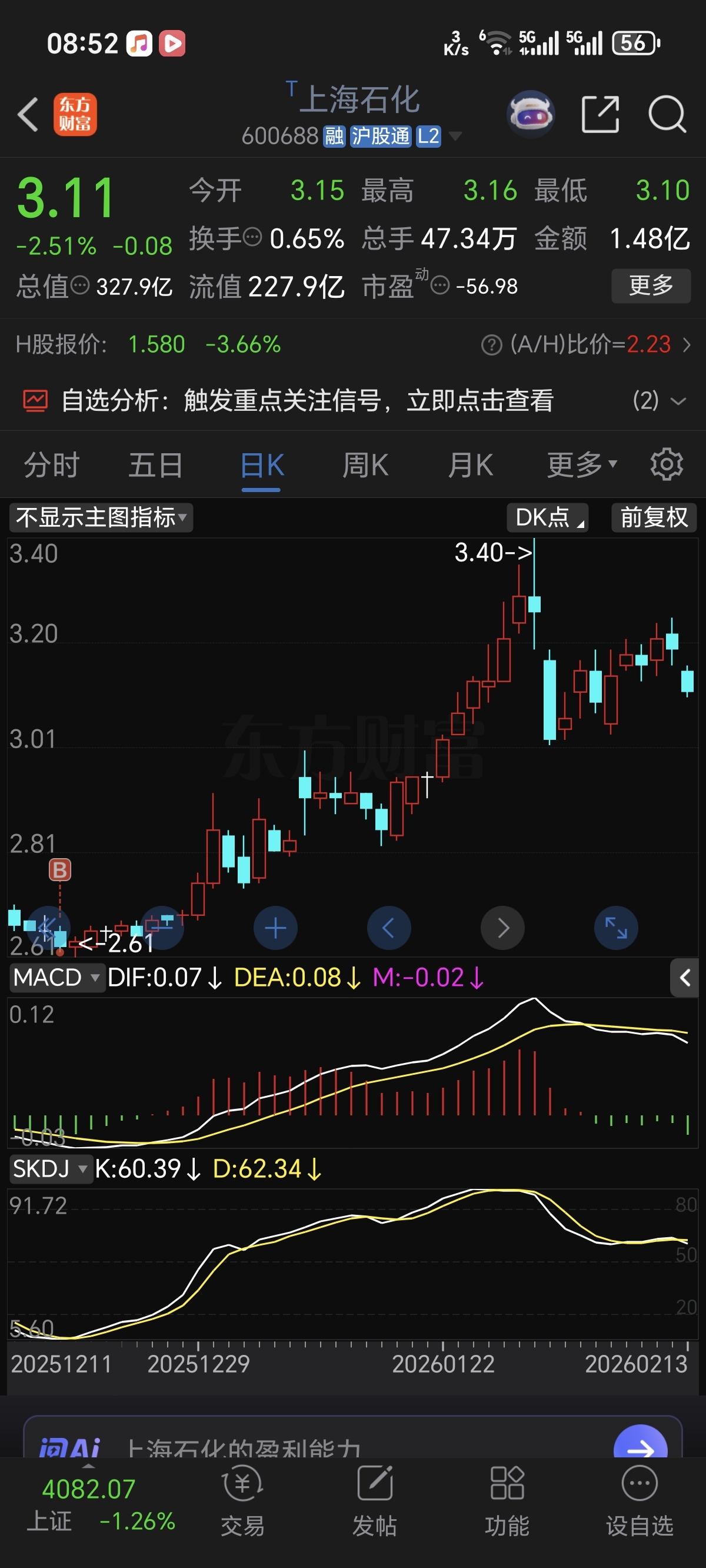
Task: Open the search magnifier icon
Action: 668,114
